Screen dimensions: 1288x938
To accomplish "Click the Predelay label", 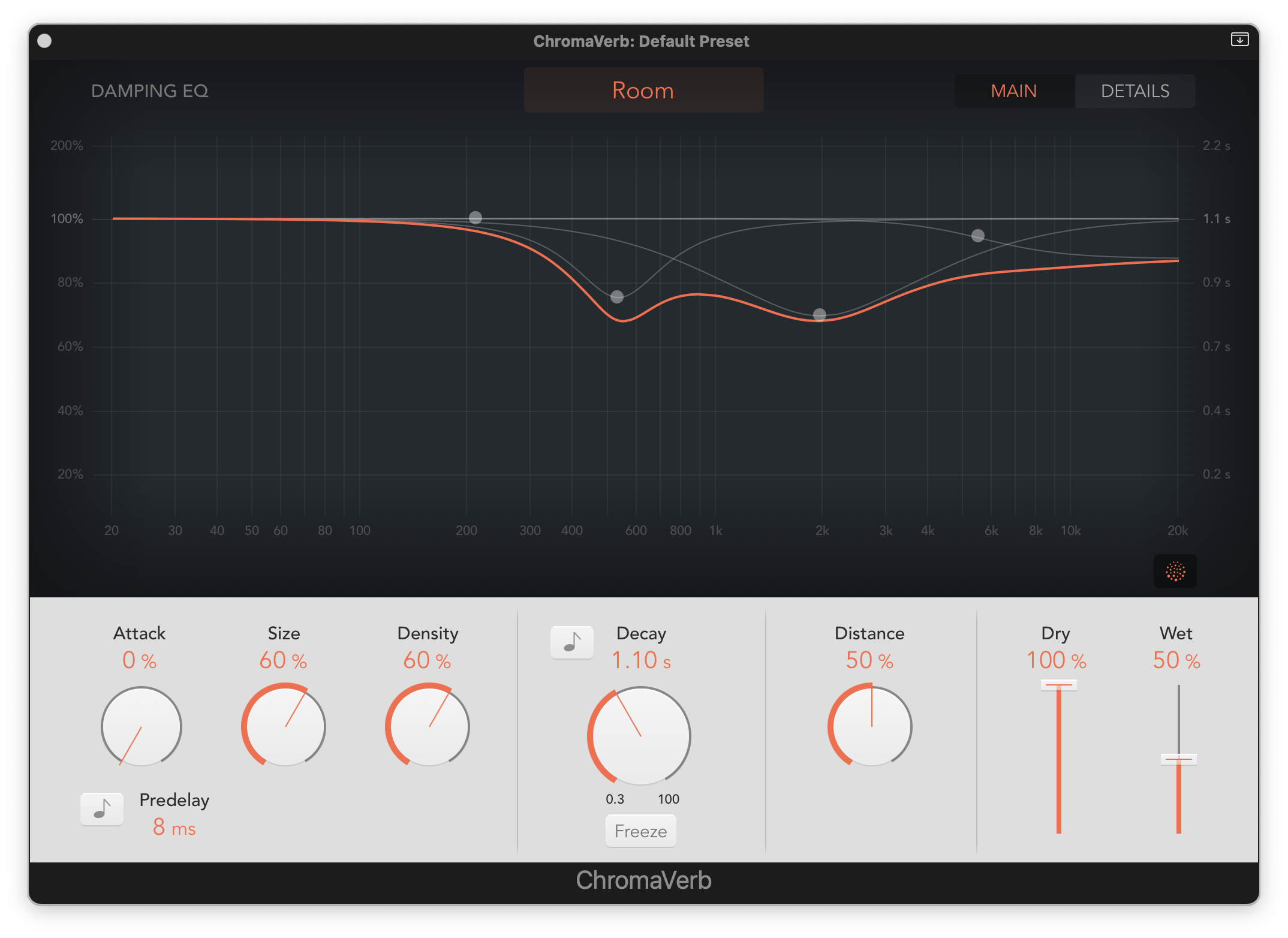I will point(174,800).
